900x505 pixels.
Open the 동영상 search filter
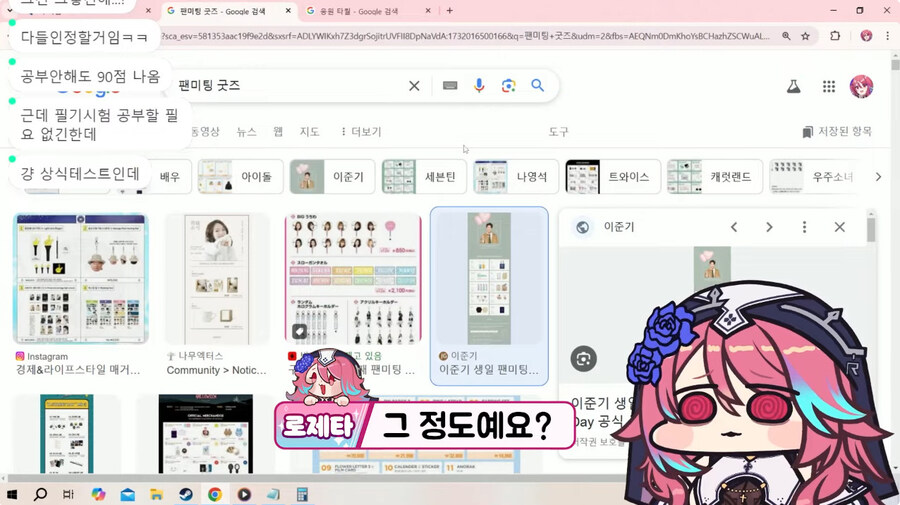[205, 132]
